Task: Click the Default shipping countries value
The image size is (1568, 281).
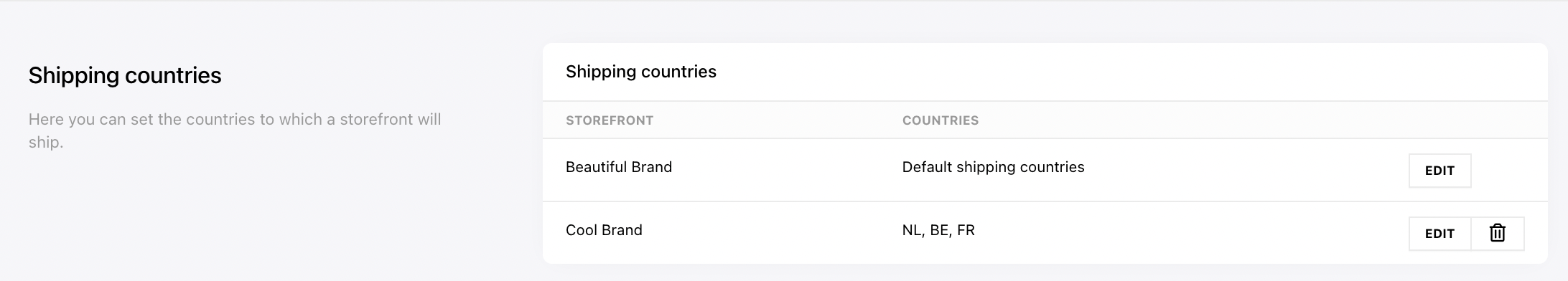Action: 993,167
